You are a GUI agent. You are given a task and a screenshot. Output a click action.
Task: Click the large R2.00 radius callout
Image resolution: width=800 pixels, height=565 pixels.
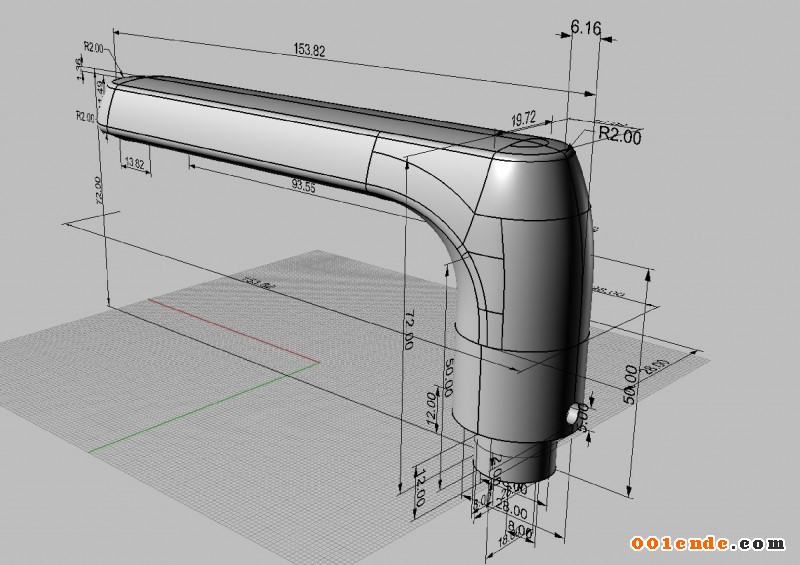(619, 135)
